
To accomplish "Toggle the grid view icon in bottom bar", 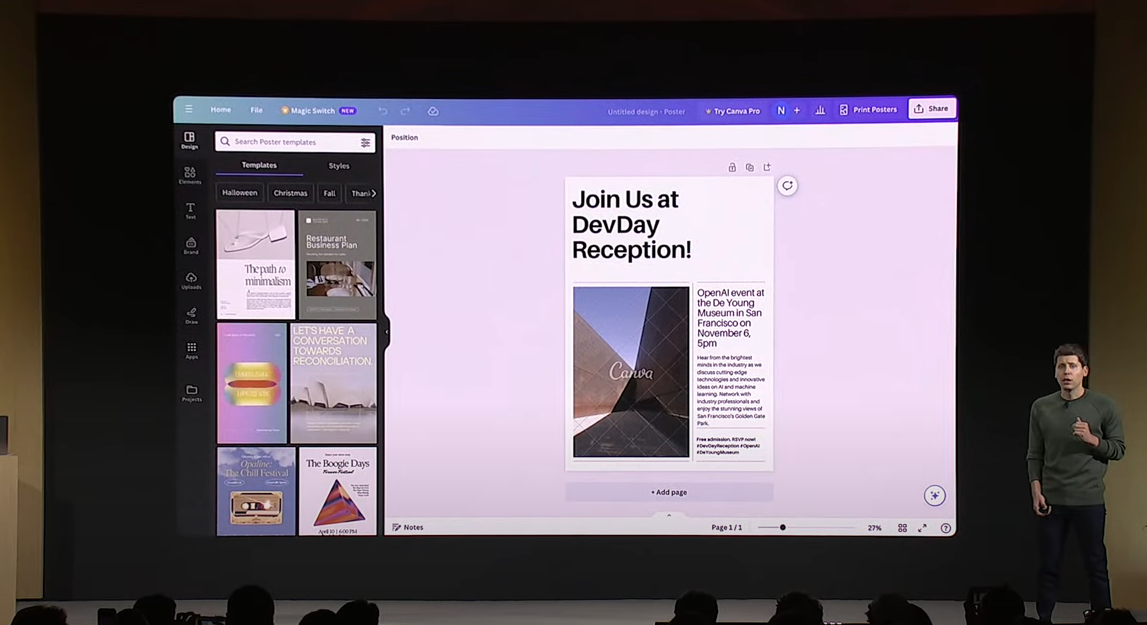I will (902, 528).
